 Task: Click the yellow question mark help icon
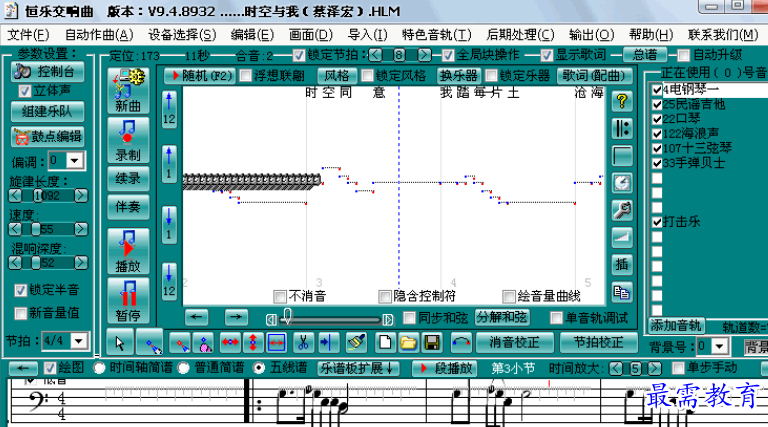click(622, 101)
